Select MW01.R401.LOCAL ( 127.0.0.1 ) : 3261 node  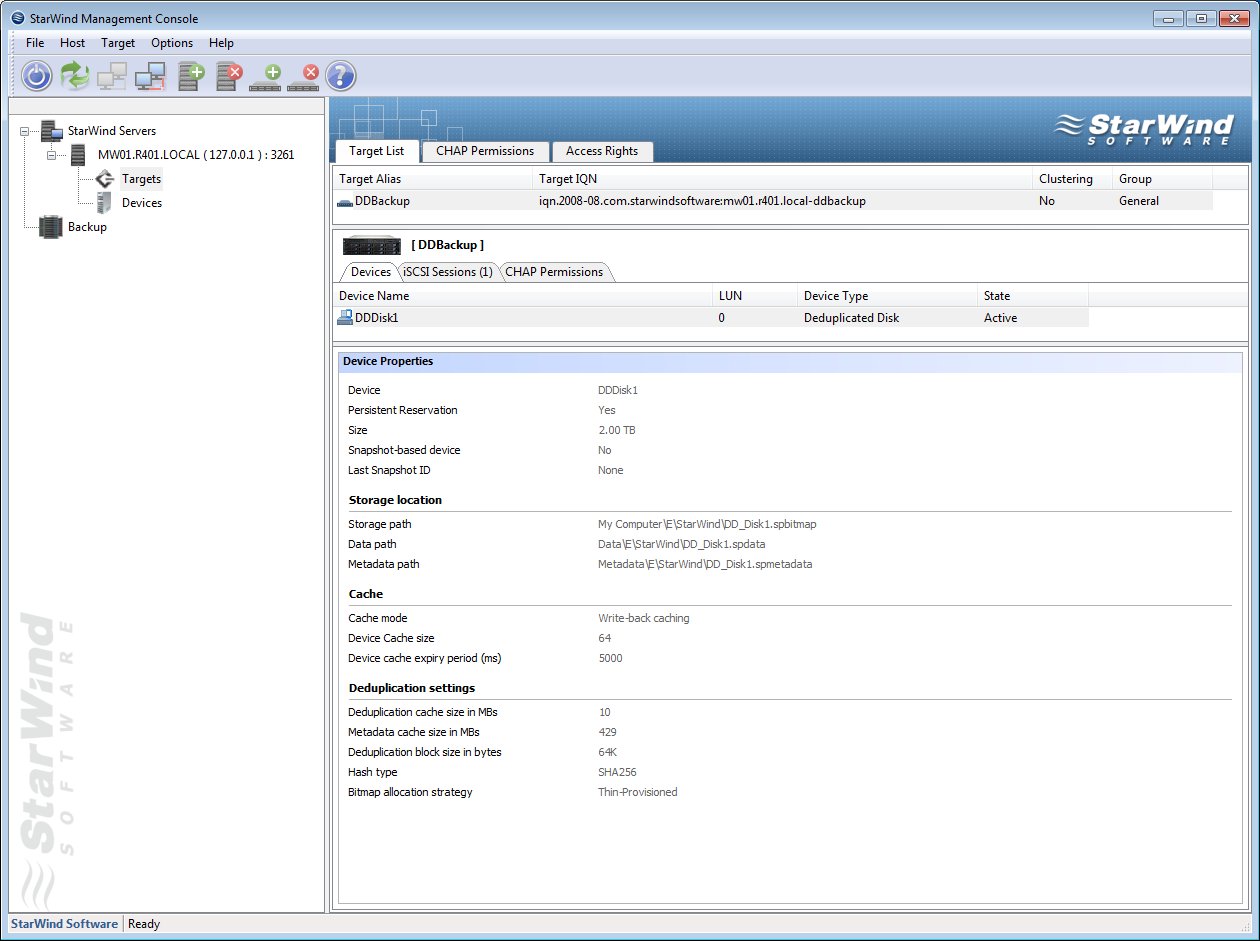tap(196, 155)
